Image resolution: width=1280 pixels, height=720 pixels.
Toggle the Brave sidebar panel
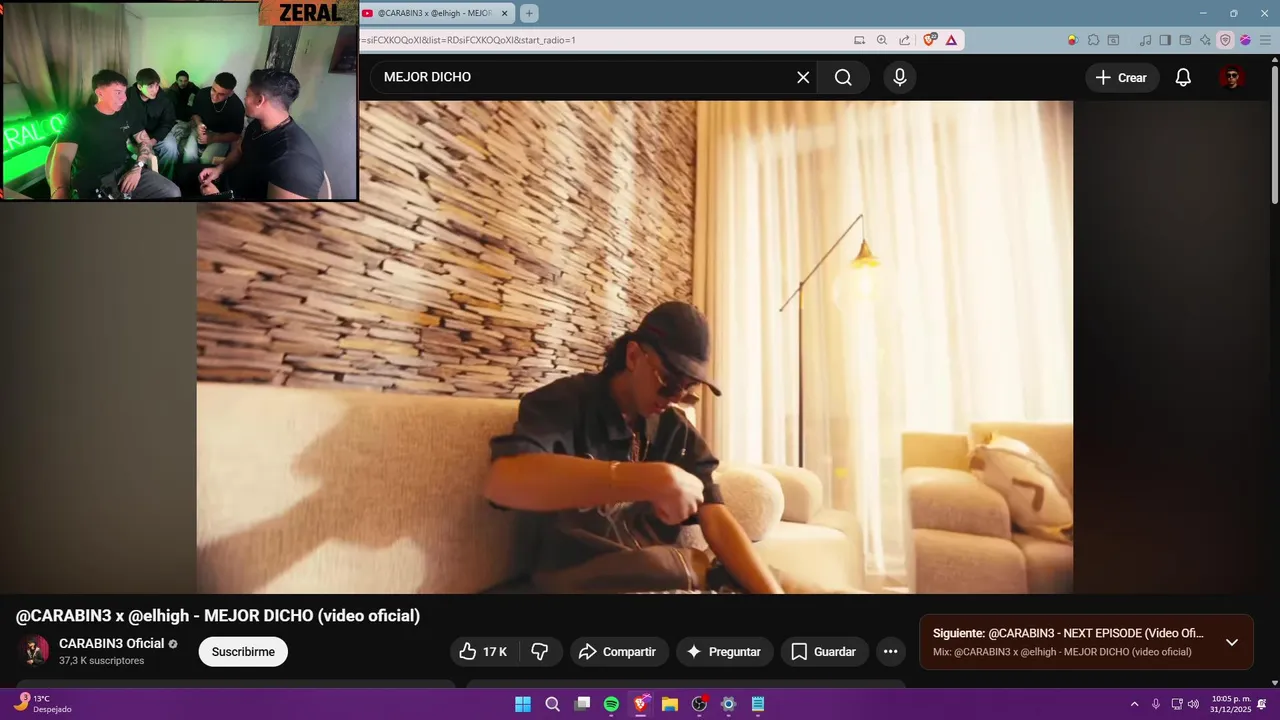click(x=1165, y=40)
